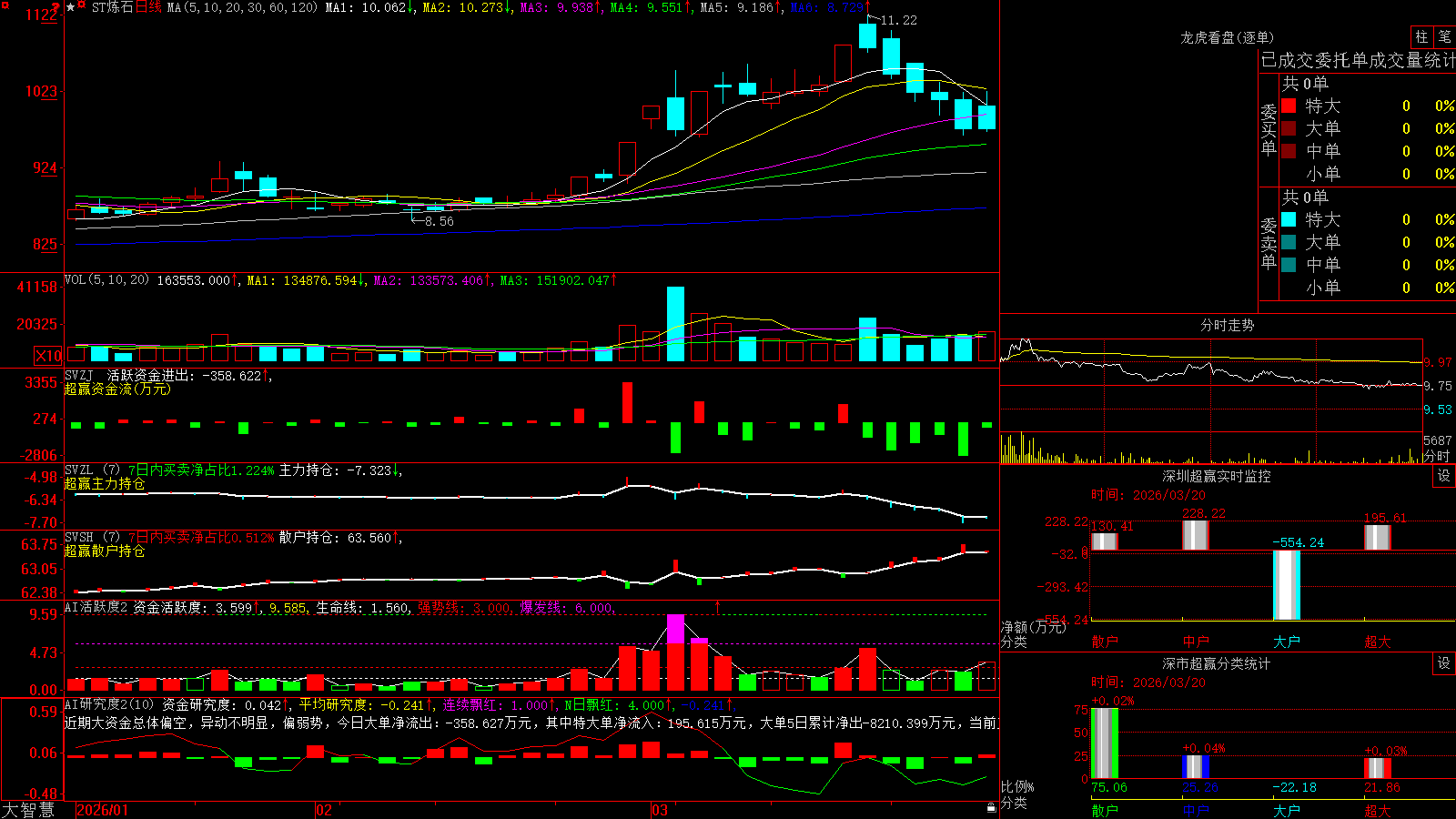
Task: Click the 超赢散户持仓 label
Action: coord(105,551)
